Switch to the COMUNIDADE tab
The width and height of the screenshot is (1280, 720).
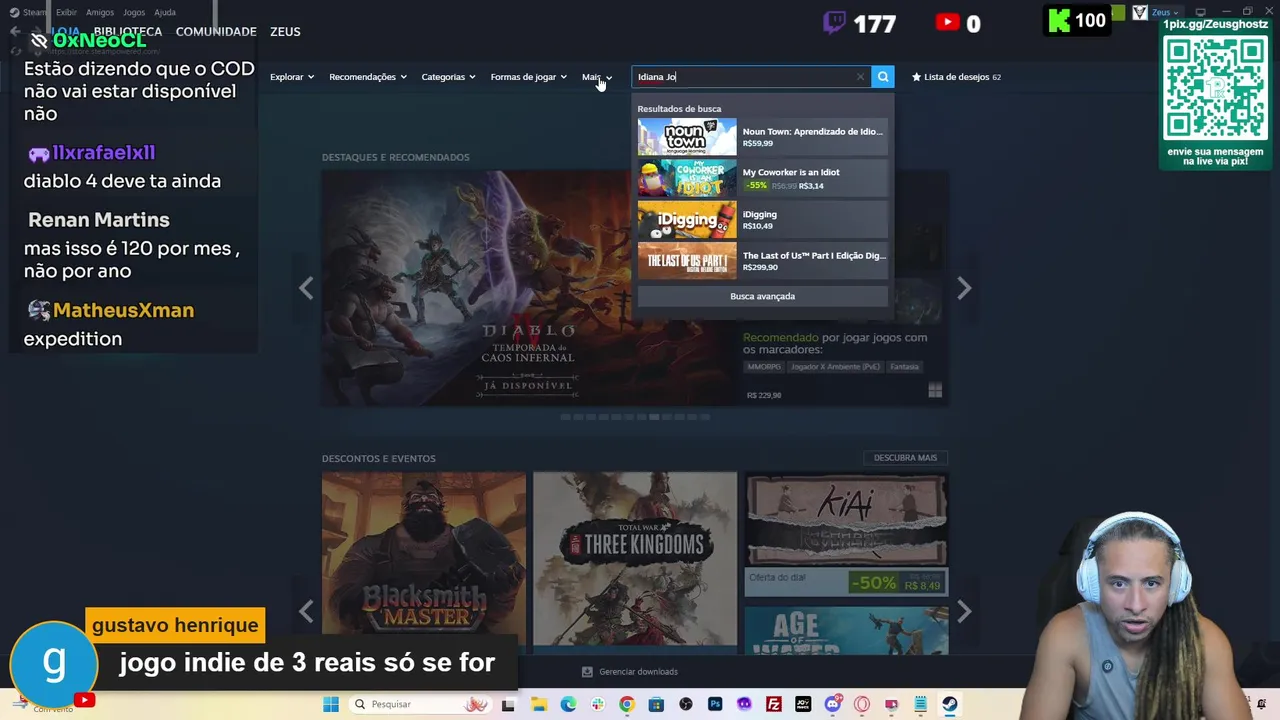pyautogui.click(x=216, y=32)
